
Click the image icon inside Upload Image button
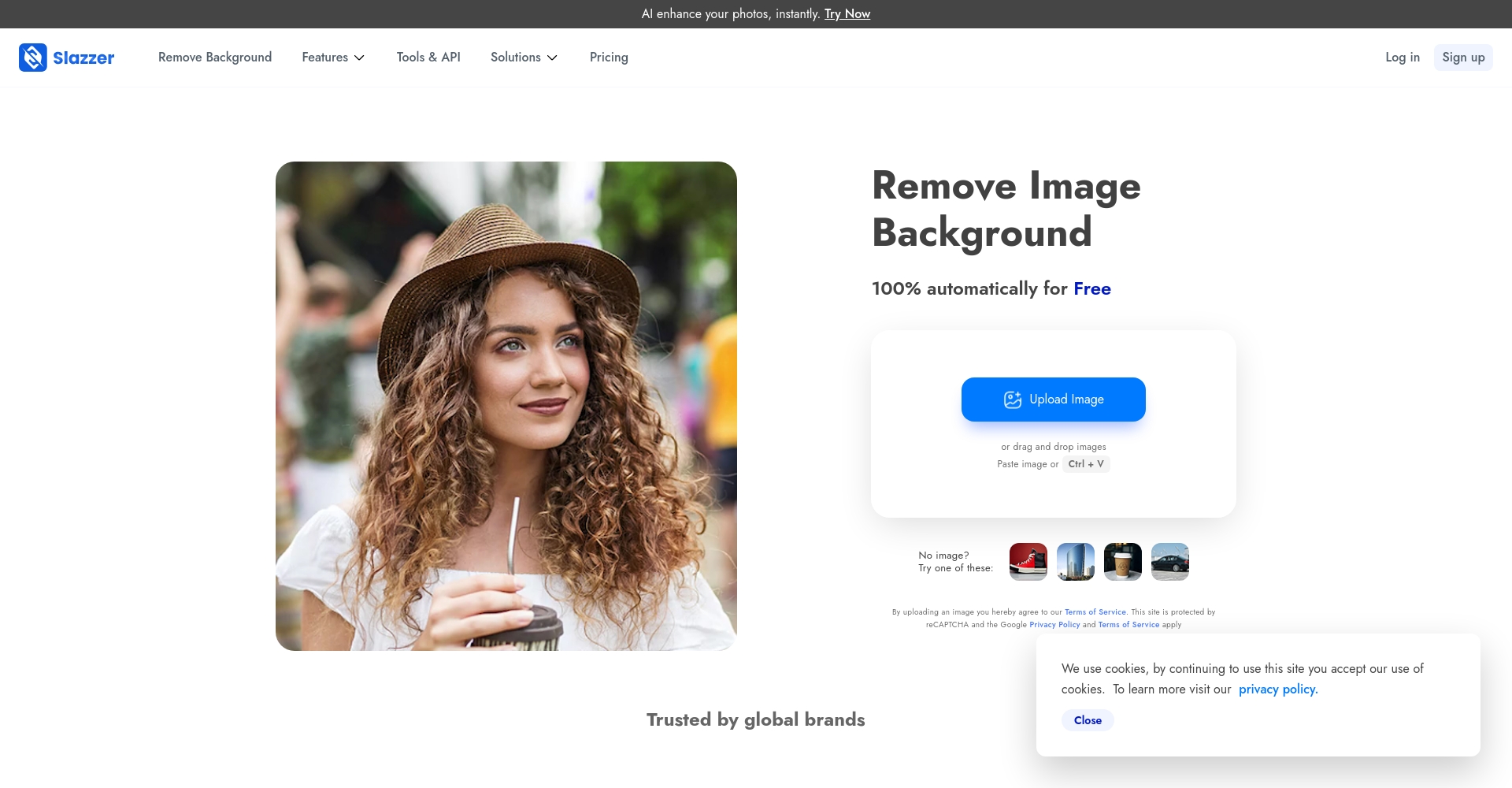1012,400
